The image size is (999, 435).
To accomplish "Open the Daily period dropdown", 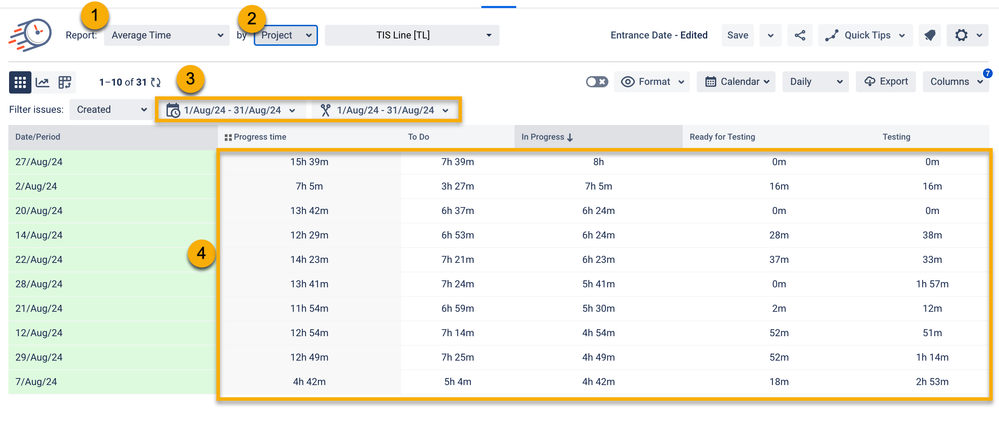I will pyautogui.click(x=816, y=82).
